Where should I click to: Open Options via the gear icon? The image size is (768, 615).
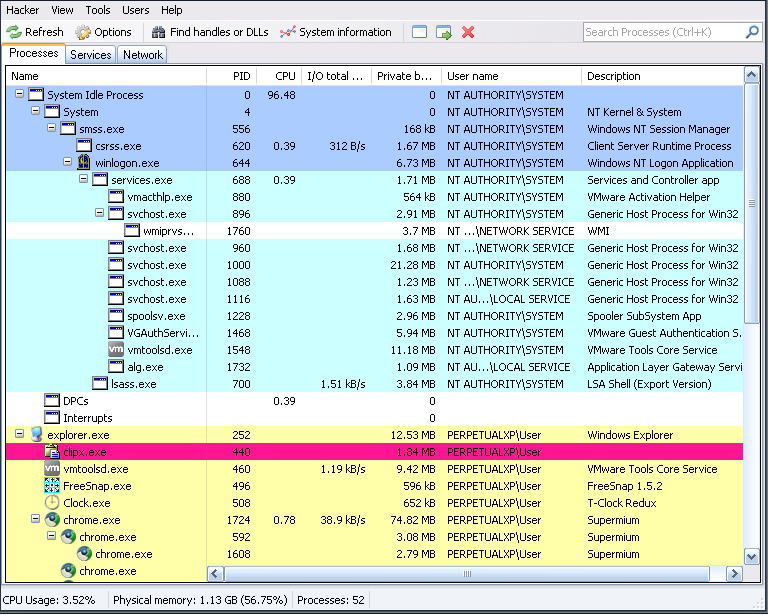click(83, 32)
